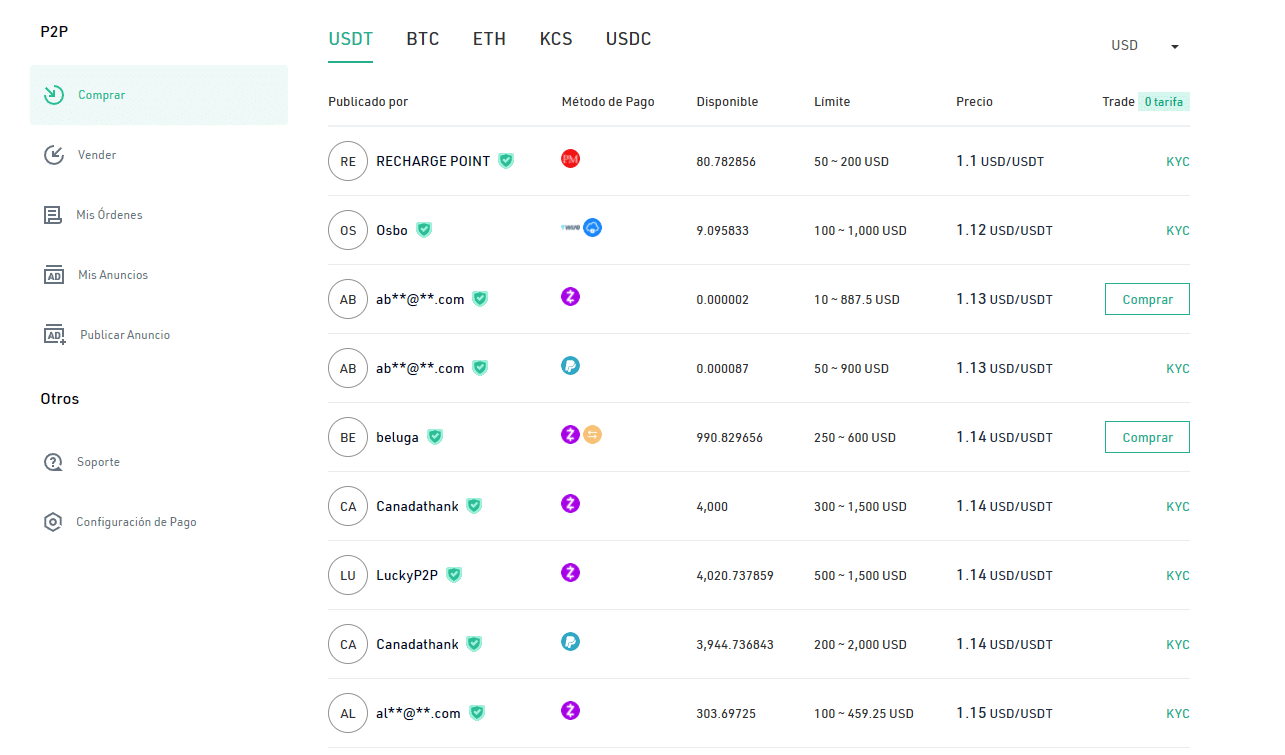Image resolution: width=1285 pixels, height=755 pixels.
Task: Click Comprar button on the 10 ~ 887.5 USD offer
Action: point(1147,299)
